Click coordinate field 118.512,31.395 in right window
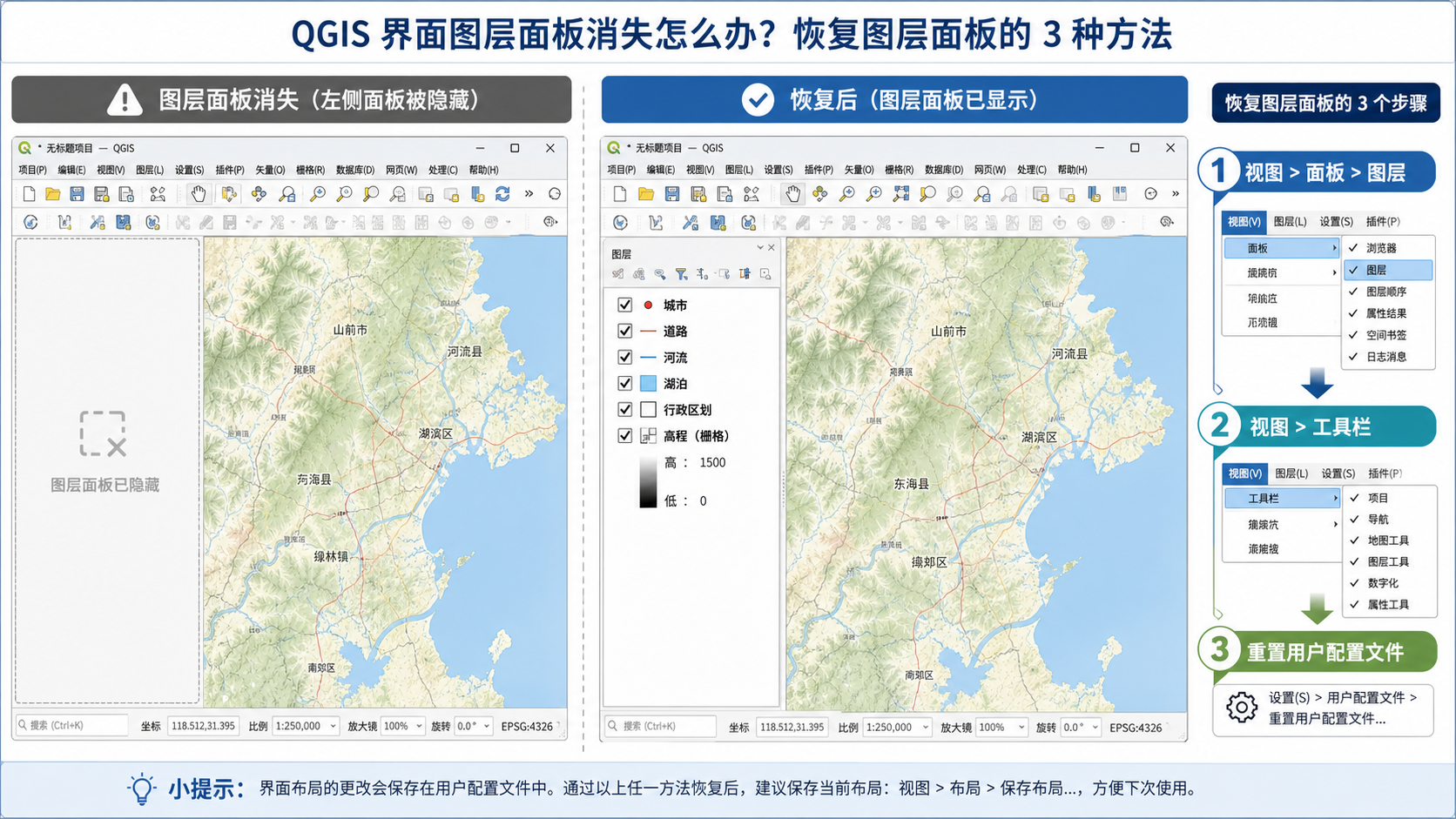 (x=792, y=727)
